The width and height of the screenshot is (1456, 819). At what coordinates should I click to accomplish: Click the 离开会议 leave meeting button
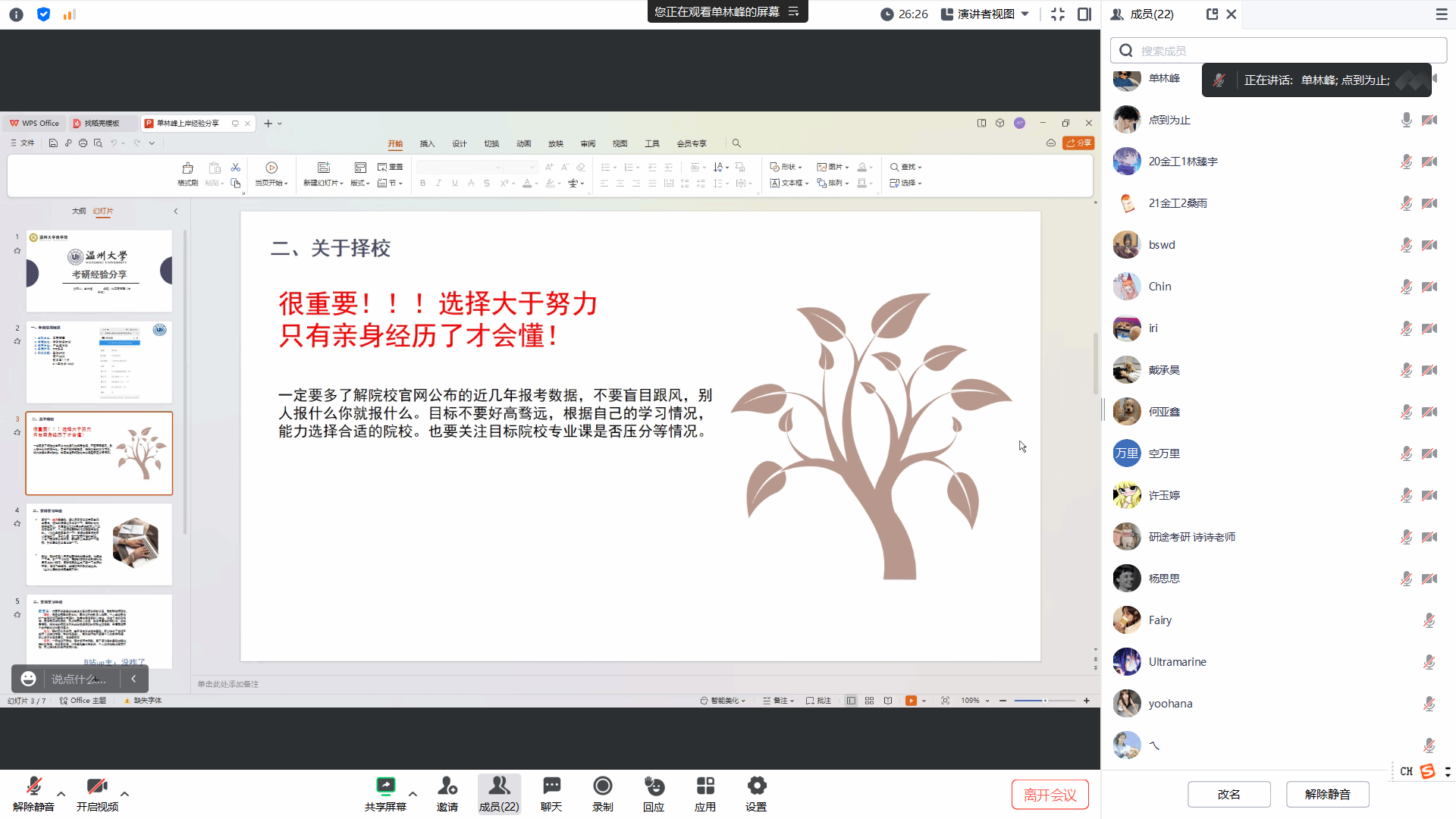[x=1050, y=794]
